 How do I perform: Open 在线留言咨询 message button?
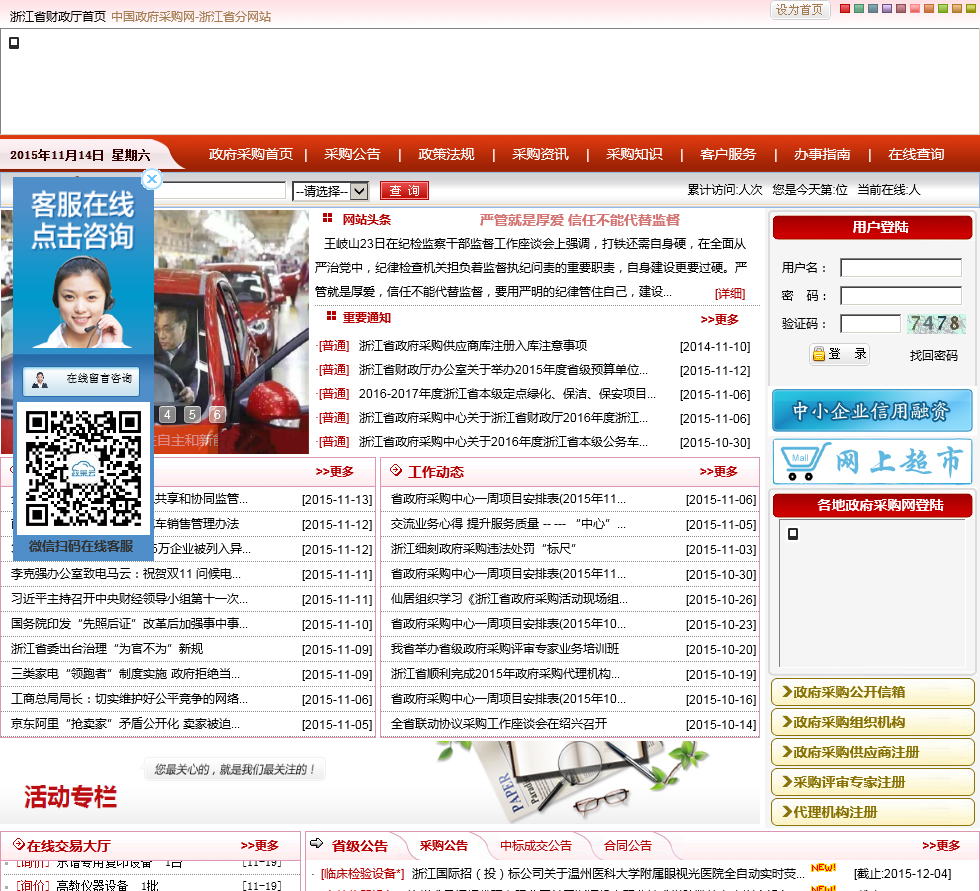(82, 380)
